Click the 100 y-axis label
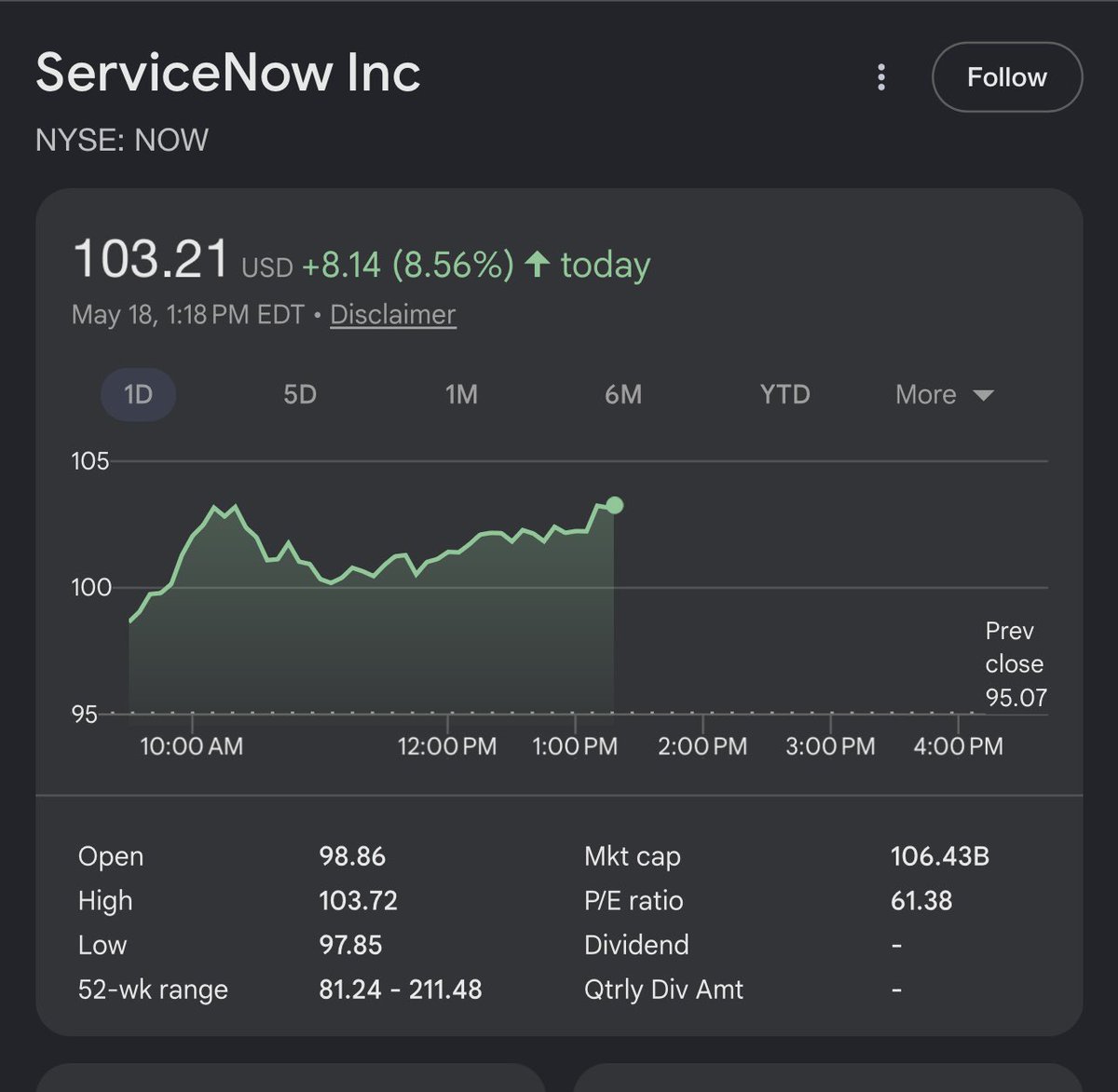Screen dimensions: 1118x1092 (x=91, y=588)
